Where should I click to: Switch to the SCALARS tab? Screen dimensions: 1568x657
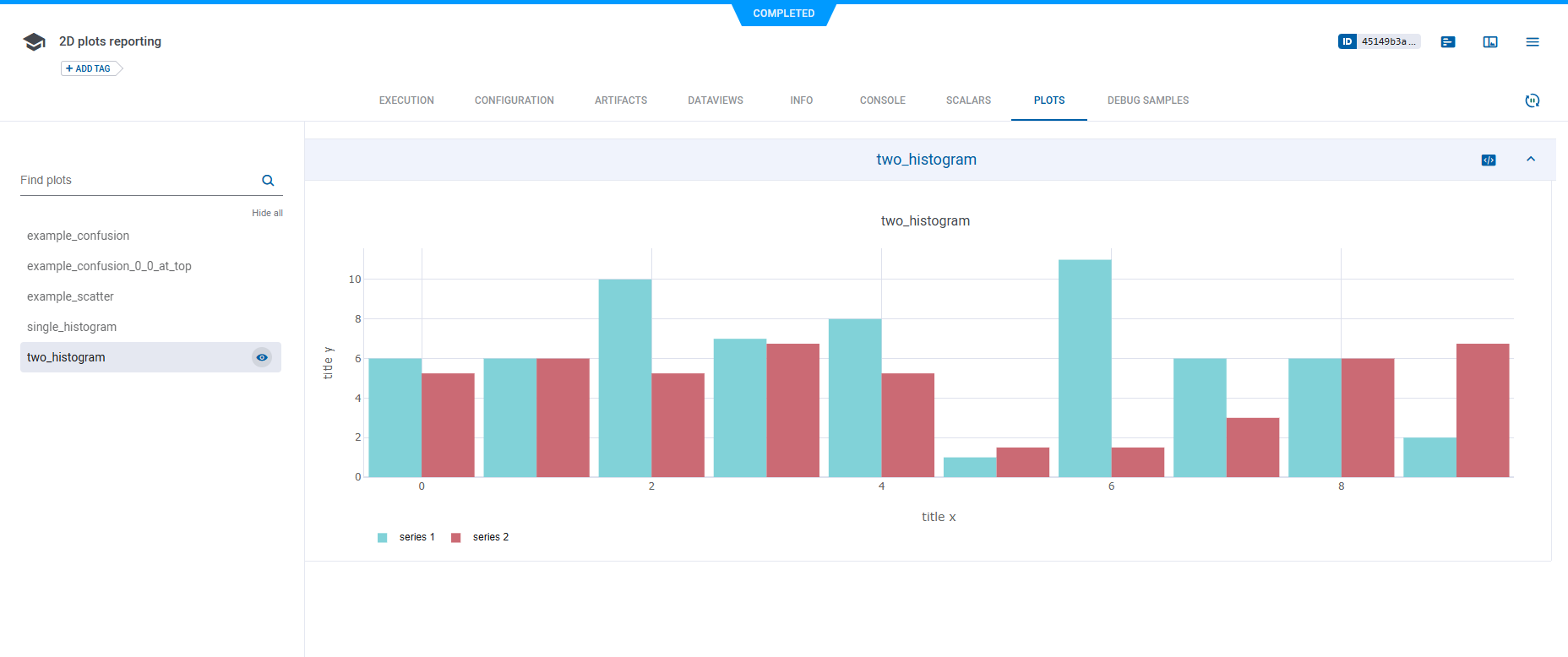(x=968, y=100)
